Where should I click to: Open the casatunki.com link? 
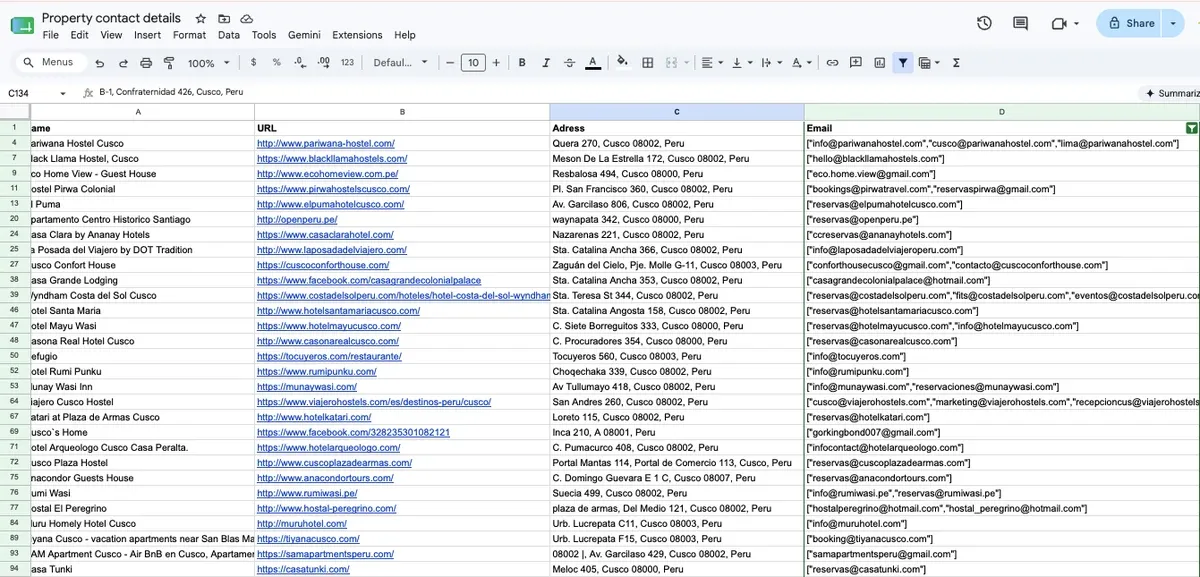(303, 569)
